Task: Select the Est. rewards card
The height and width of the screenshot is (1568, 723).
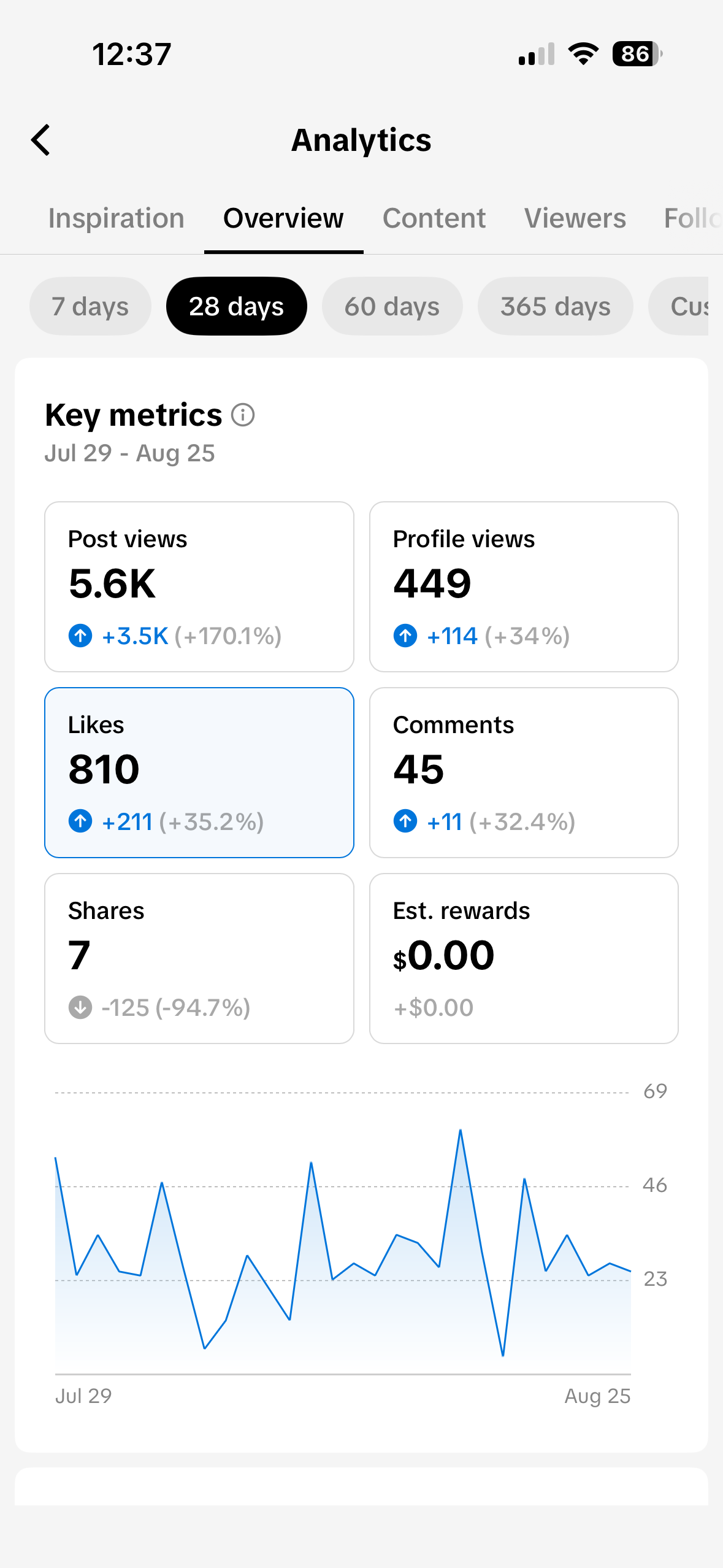Action: [524, 958]
